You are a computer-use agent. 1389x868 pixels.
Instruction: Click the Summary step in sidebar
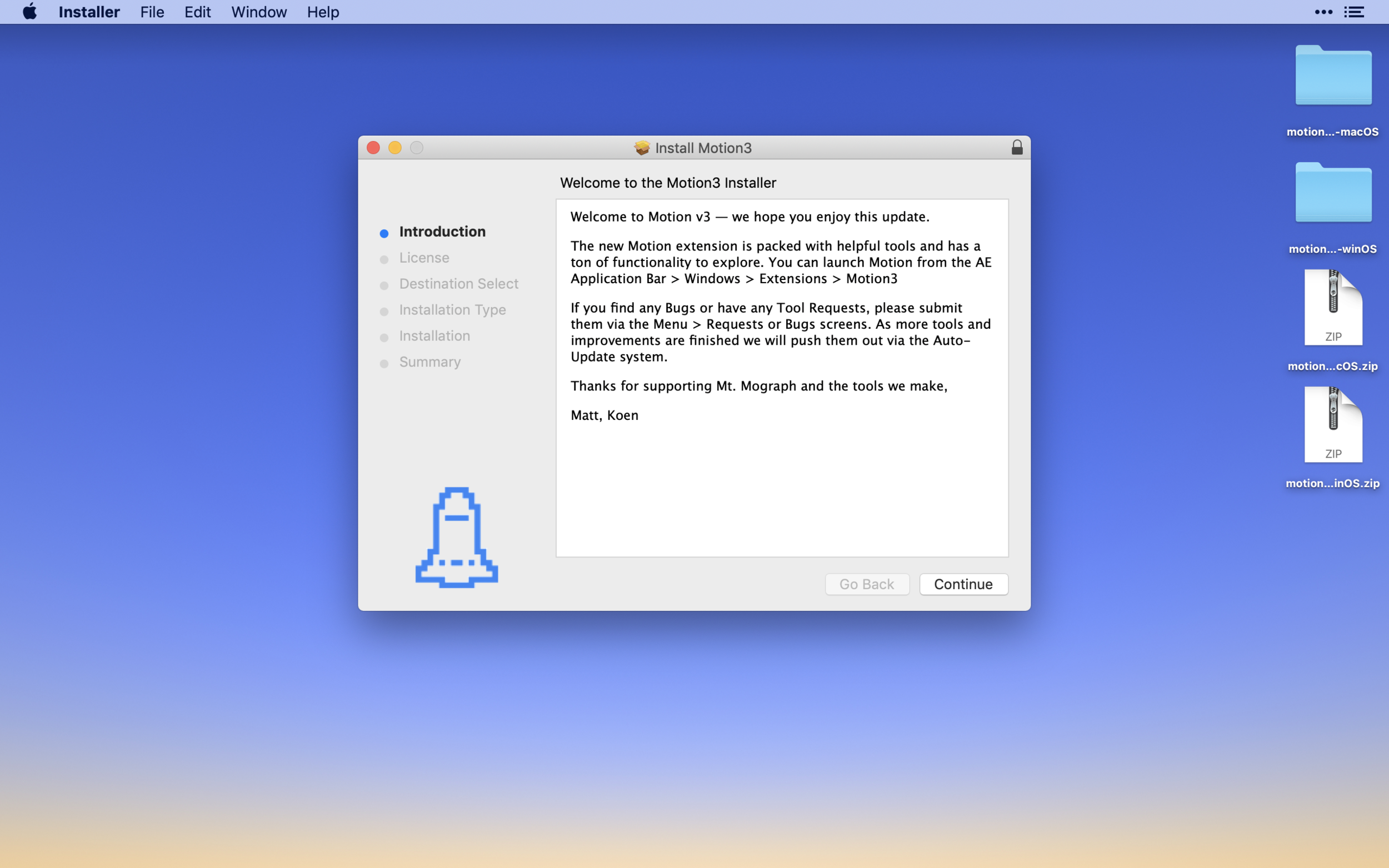click(430, 362)
